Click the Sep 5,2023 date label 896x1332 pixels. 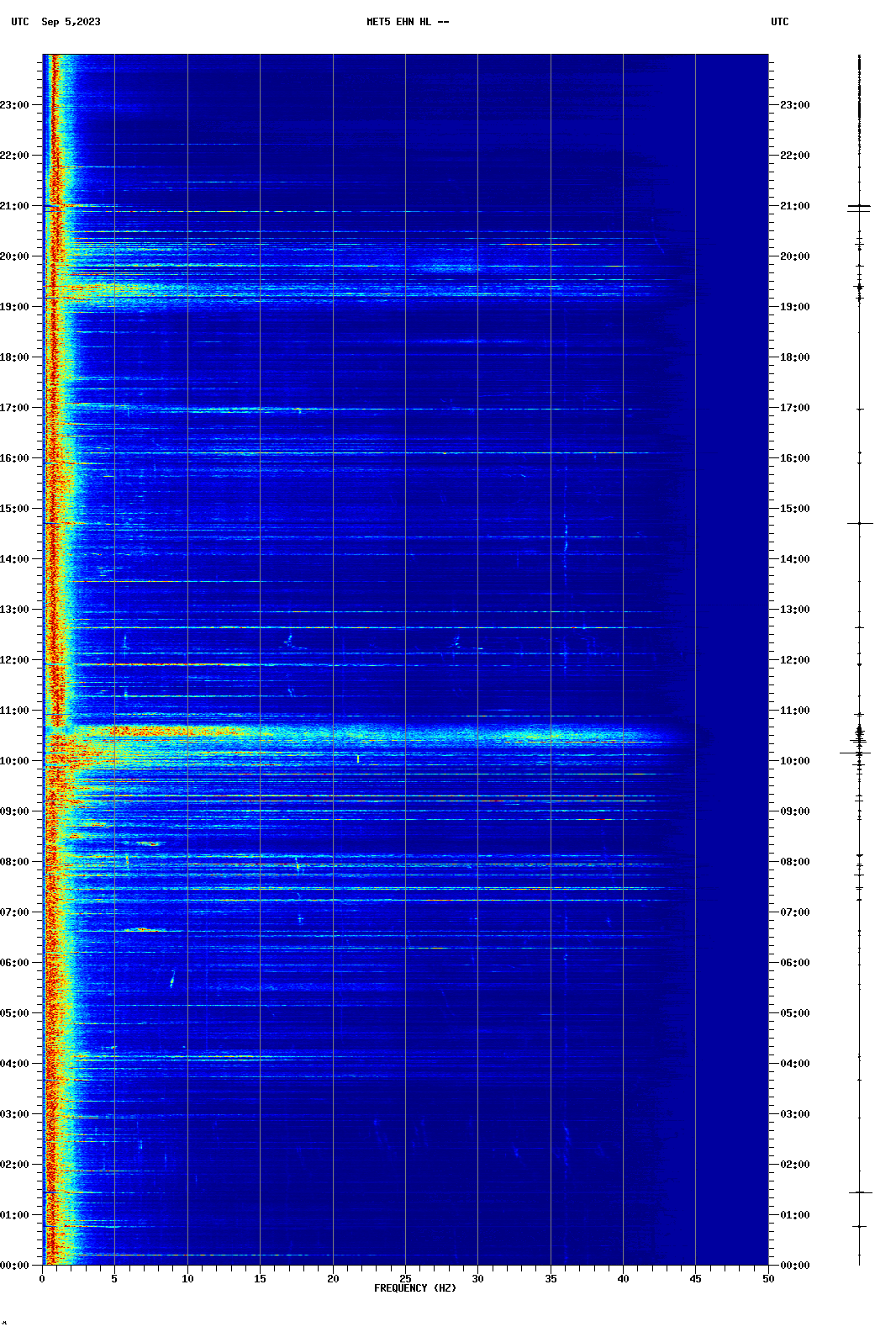[71, 22]
